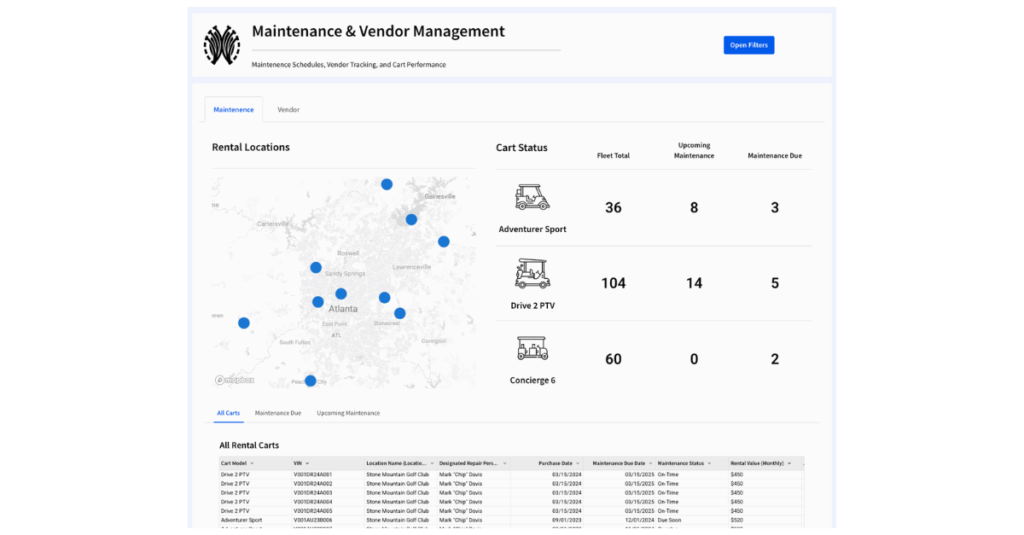Click the map marker beside Sandy Springs
The height and width of the screenshot is (535, 1024).
(315, 267)
